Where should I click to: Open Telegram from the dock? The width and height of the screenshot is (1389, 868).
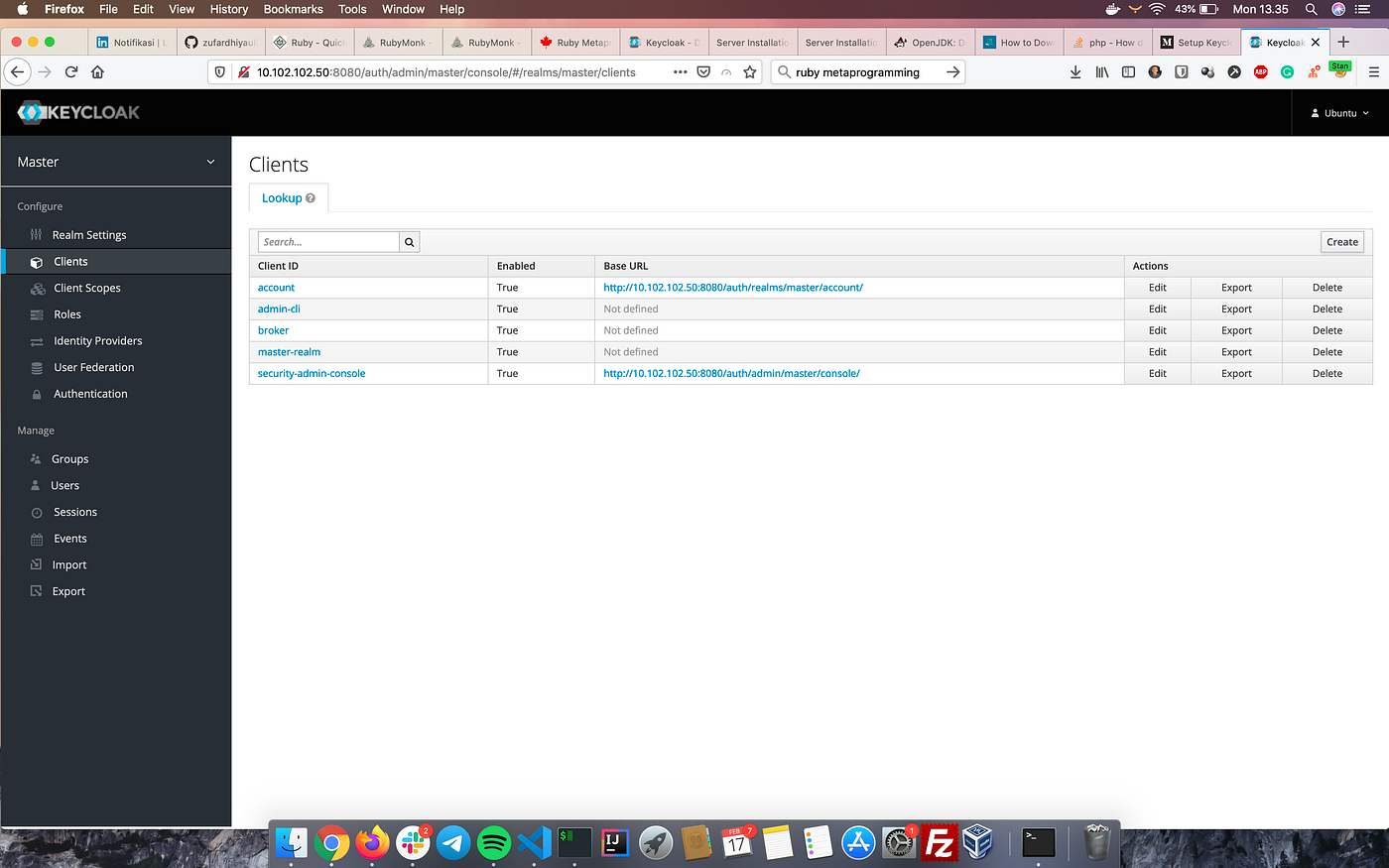[x=453, y=843]
